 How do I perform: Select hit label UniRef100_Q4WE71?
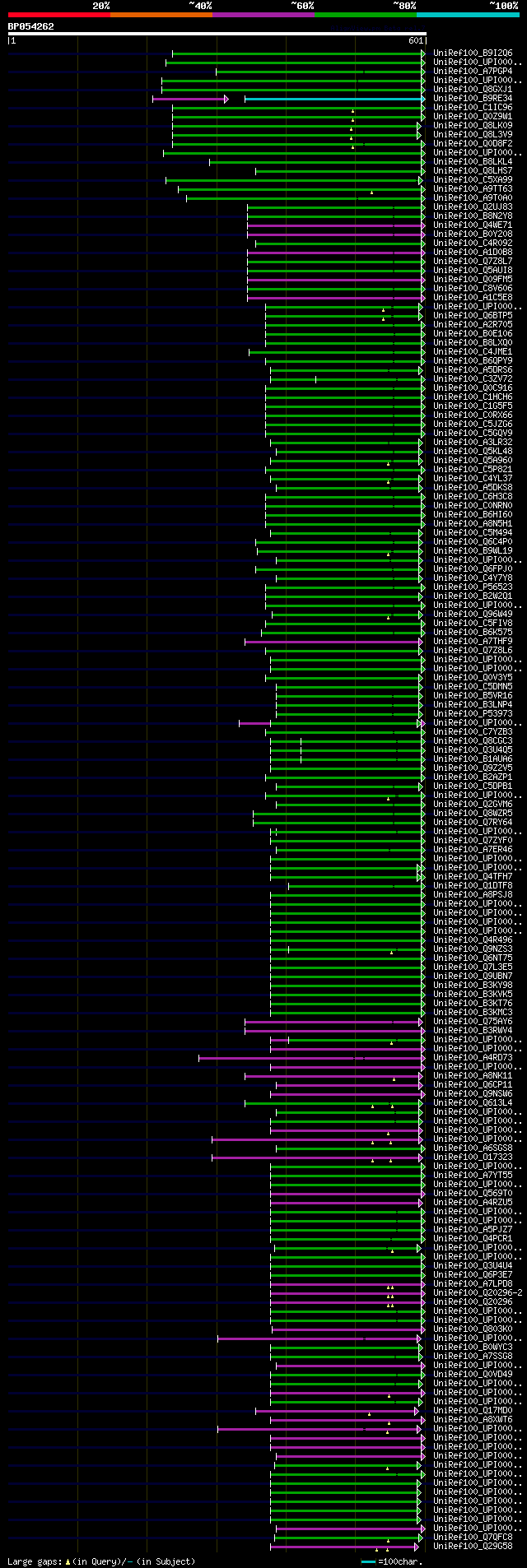click(x=473, y=225)
